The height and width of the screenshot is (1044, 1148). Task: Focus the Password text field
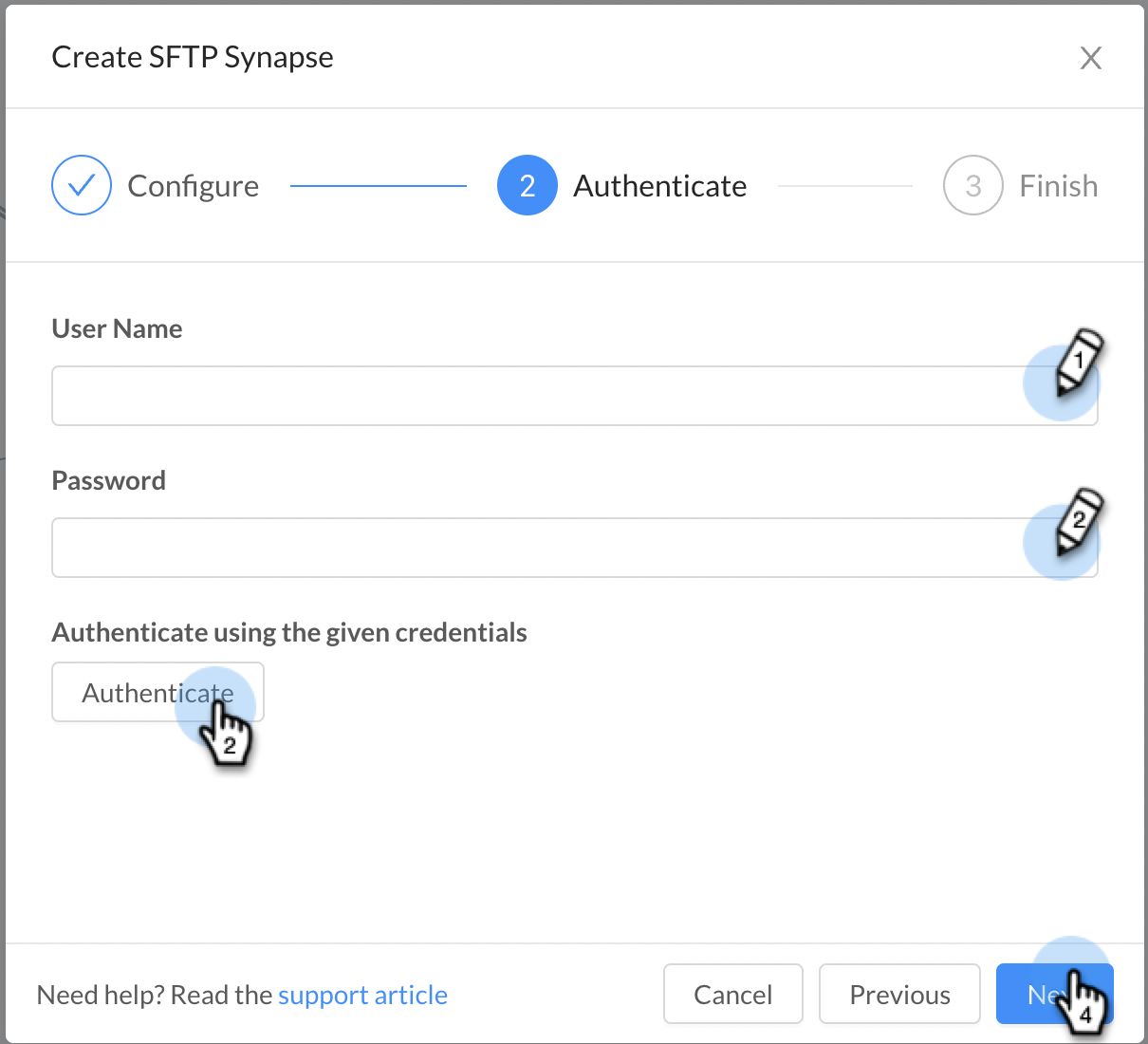click(575, 548)
